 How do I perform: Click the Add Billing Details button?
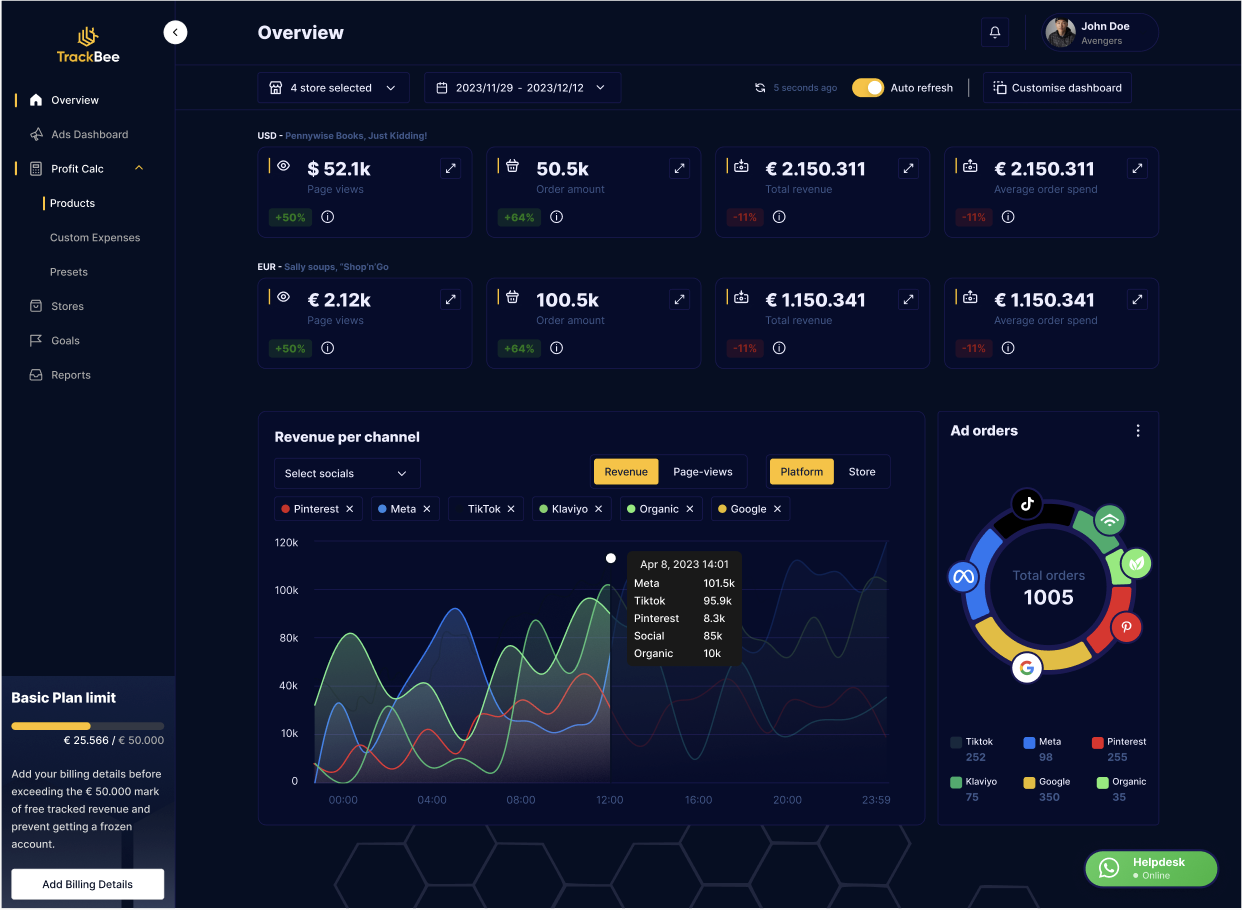tap(87, 884)
